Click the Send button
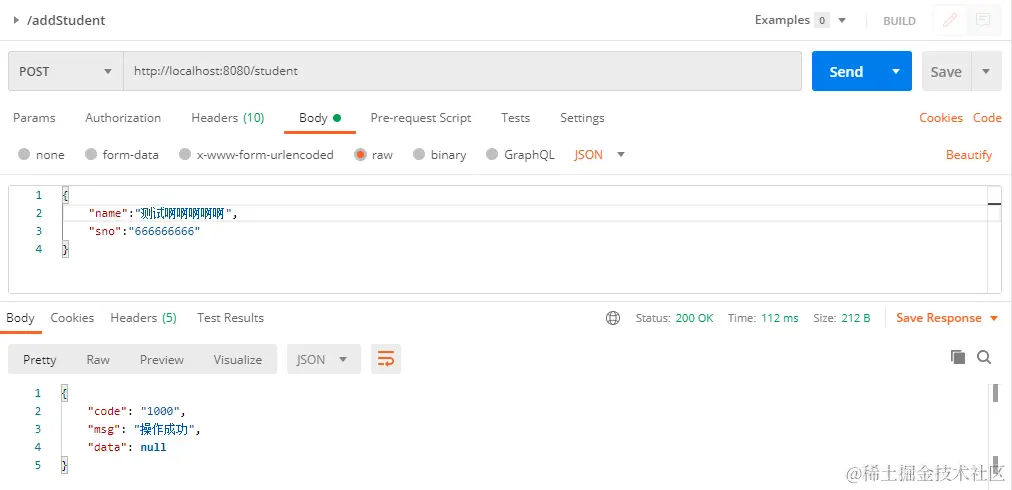 point(846,71)
